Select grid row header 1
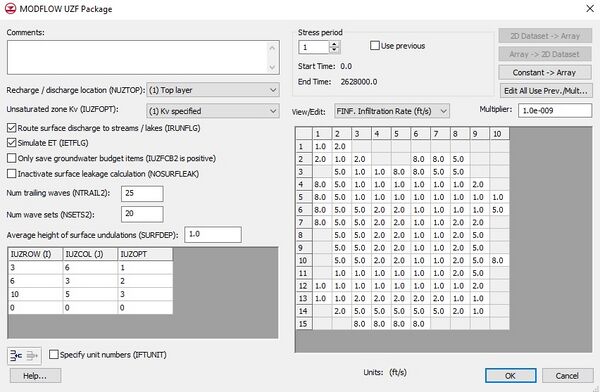This screenshot has width=600, height=392. point(305,146)
